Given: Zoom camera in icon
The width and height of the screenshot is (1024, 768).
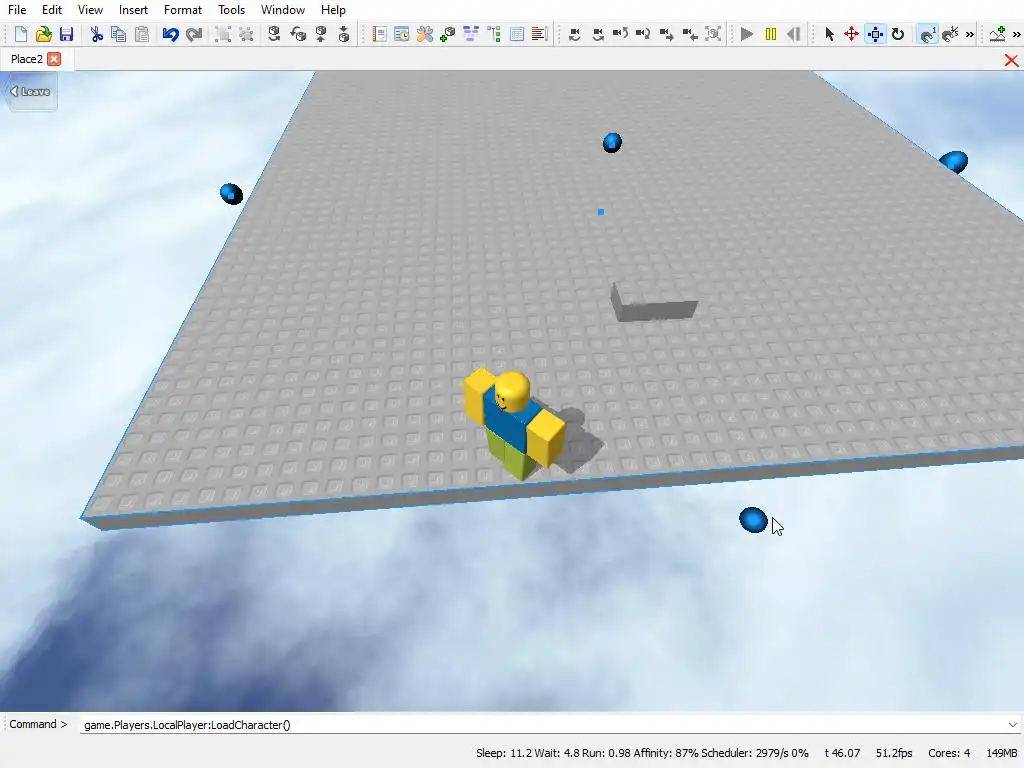Looking at the screenshot, I should pos(667,34).
